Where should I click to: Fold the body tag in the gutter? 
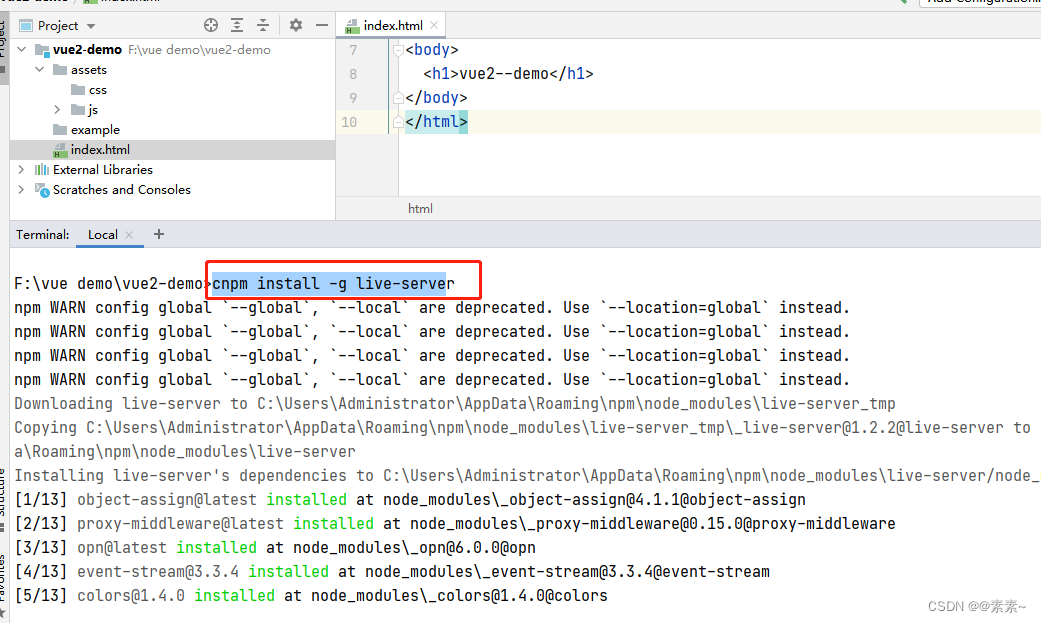point(397,49)
